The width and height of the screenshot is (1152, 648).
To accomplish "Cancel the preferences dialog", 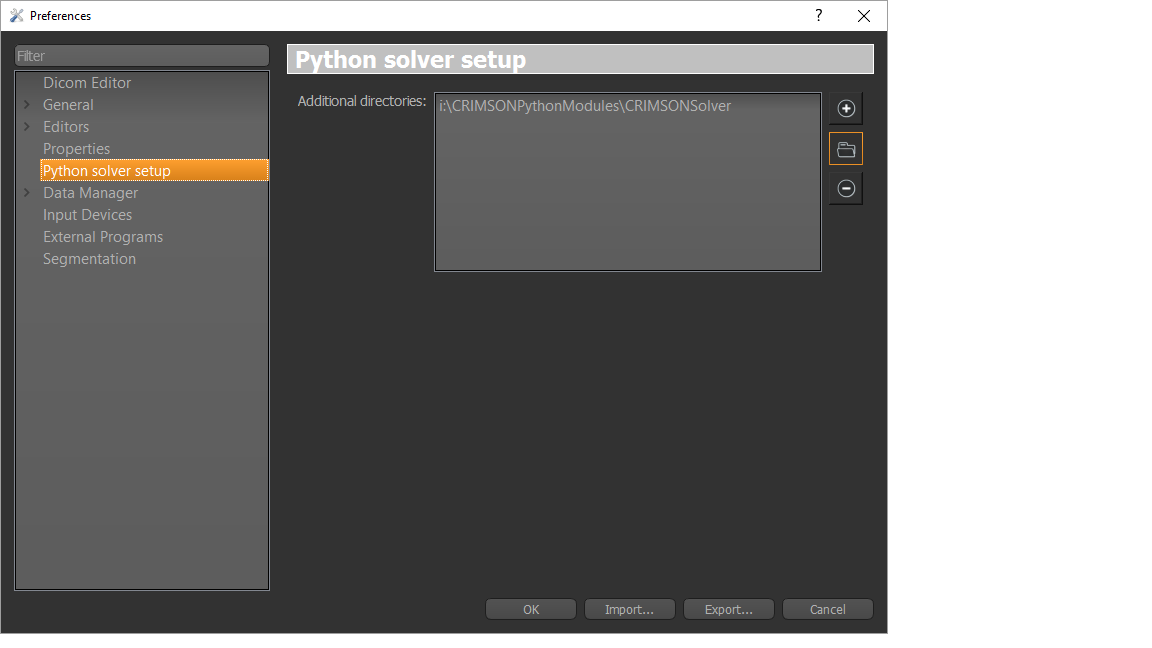I will pyautogui.click(x=827, y=609).
